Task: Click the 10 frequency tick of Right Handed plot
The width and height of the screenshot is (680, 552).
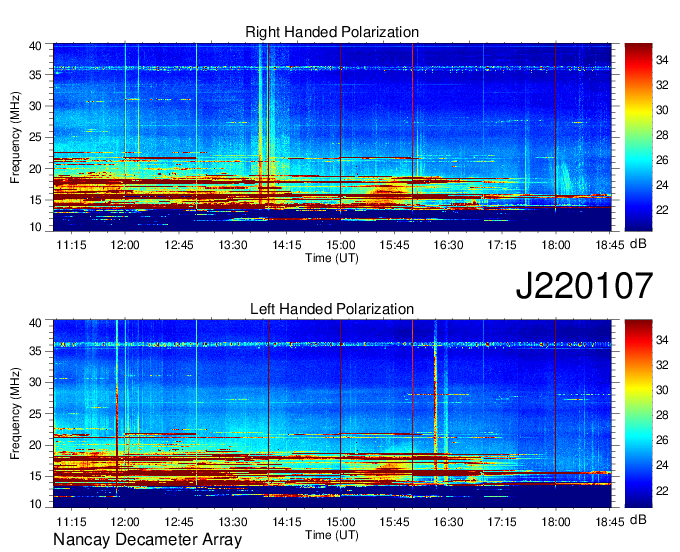Action: [x=35, y=227]
